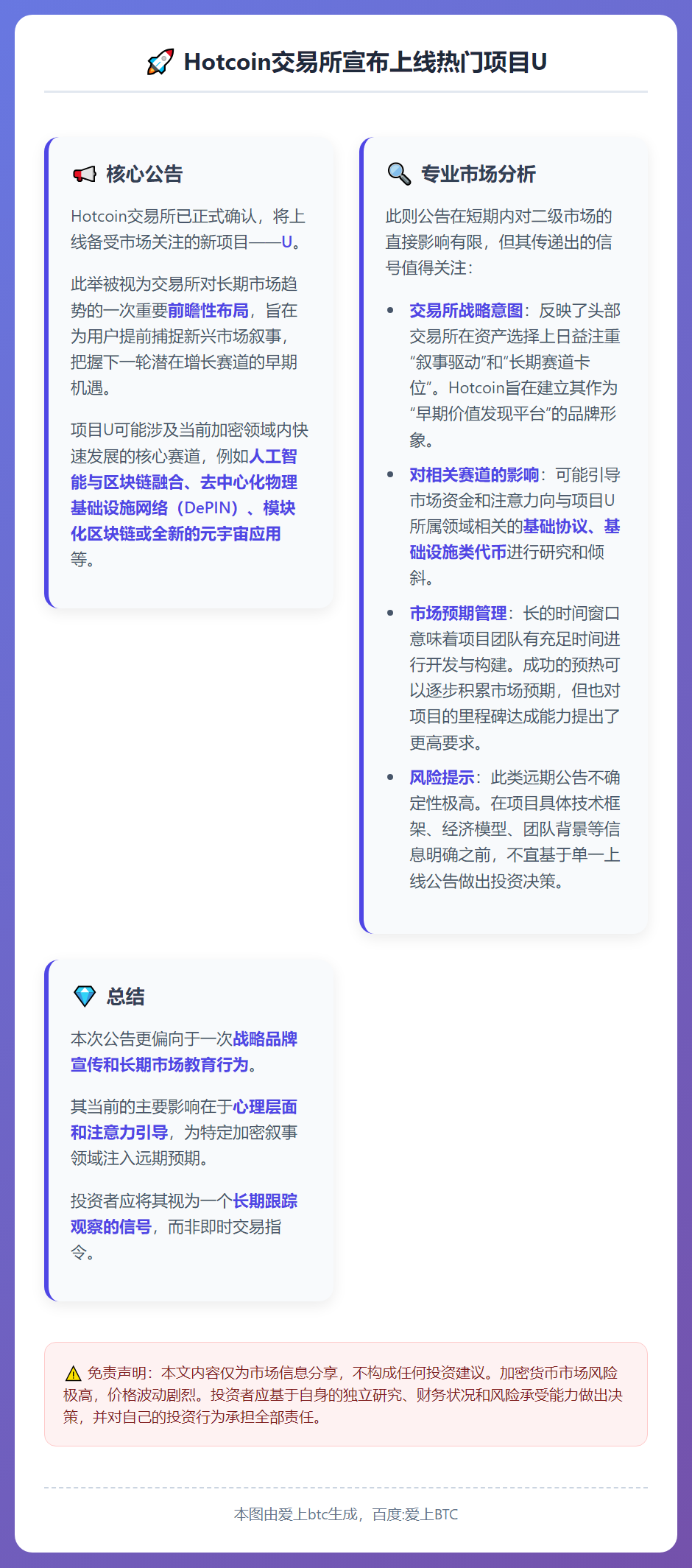Click the highlighted 人工智 text
The image size is (692, 1568).
point(273,457)
